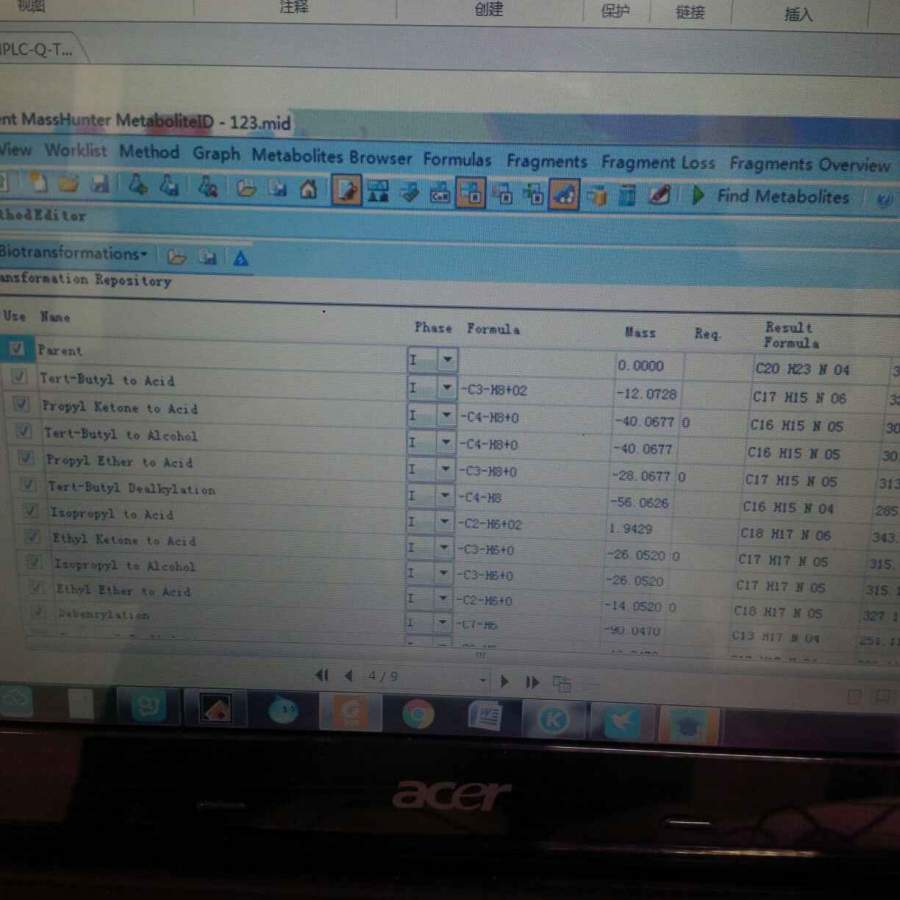Click the red pencil eraser toolbar icon
Viewport: 900px width, 900px height.
click(659, 196)
